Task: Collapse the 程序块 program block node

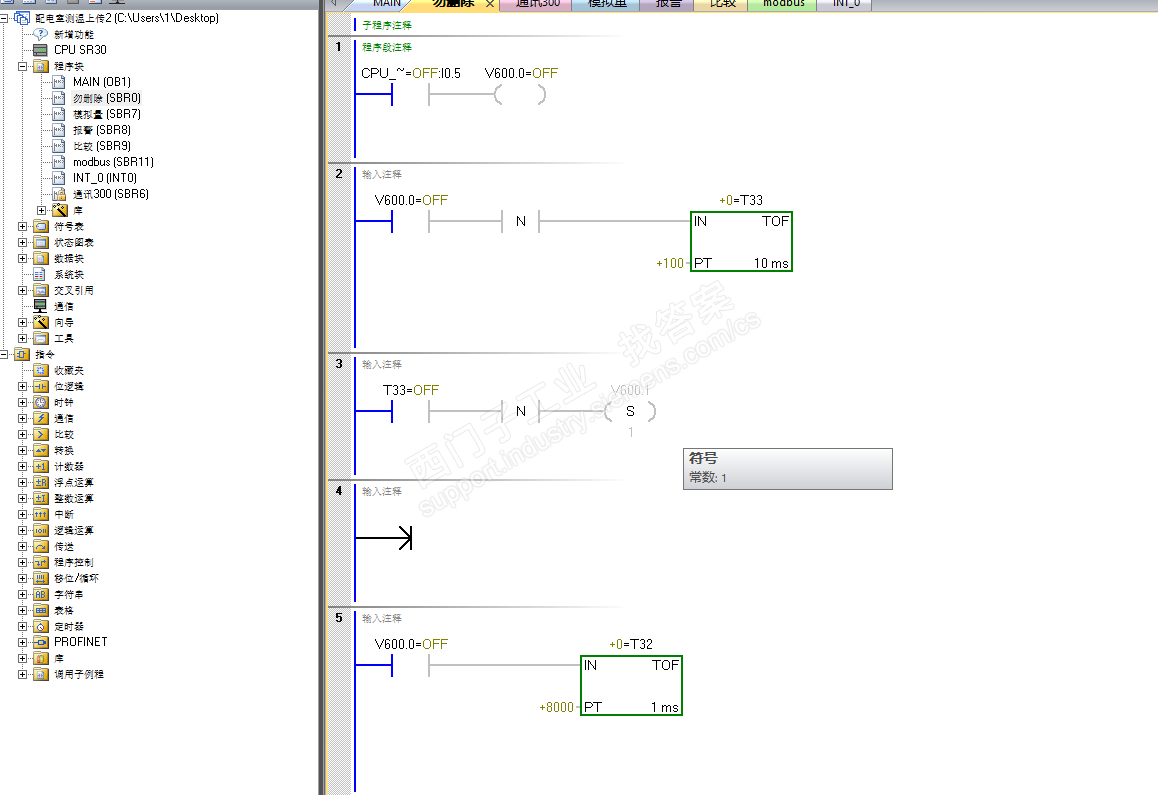Action: click(x=22, y=66)
